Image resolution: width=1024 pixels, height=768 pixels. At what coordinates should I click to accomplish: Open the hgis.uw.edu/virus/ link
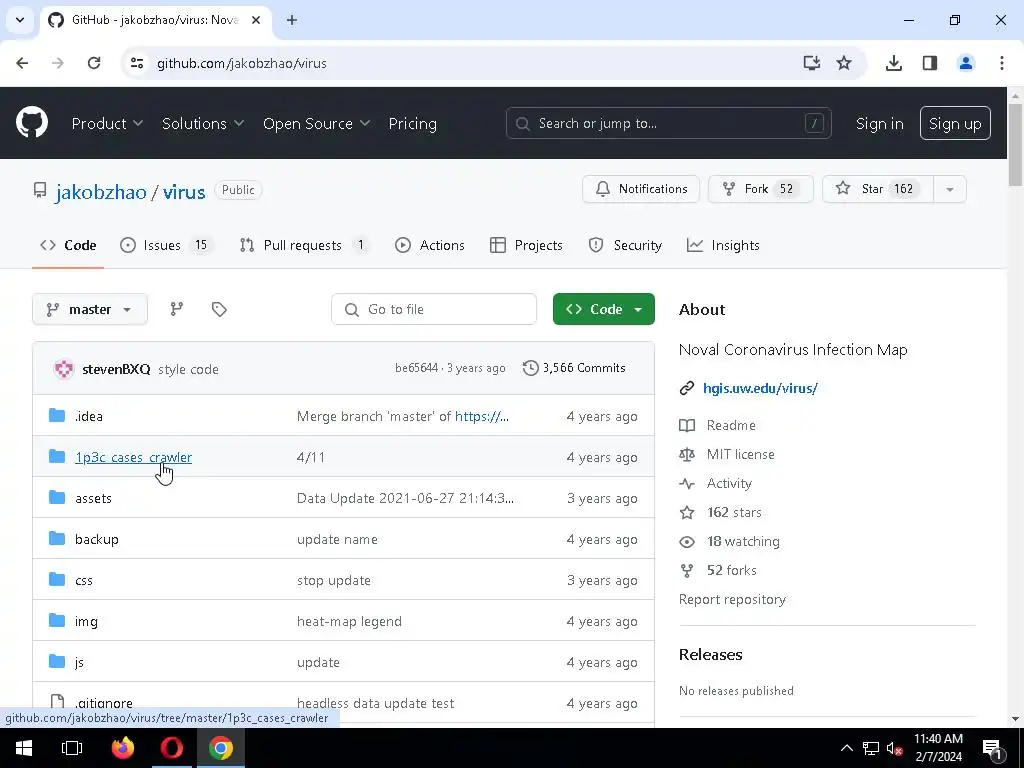pos(760,389)
